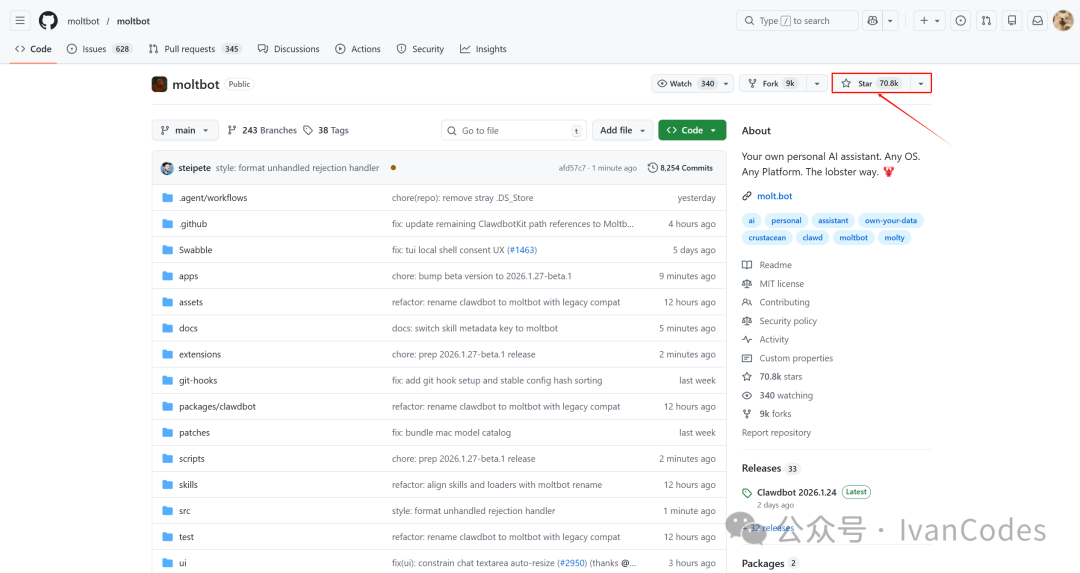View the 340 watching link

click(786, 395)
